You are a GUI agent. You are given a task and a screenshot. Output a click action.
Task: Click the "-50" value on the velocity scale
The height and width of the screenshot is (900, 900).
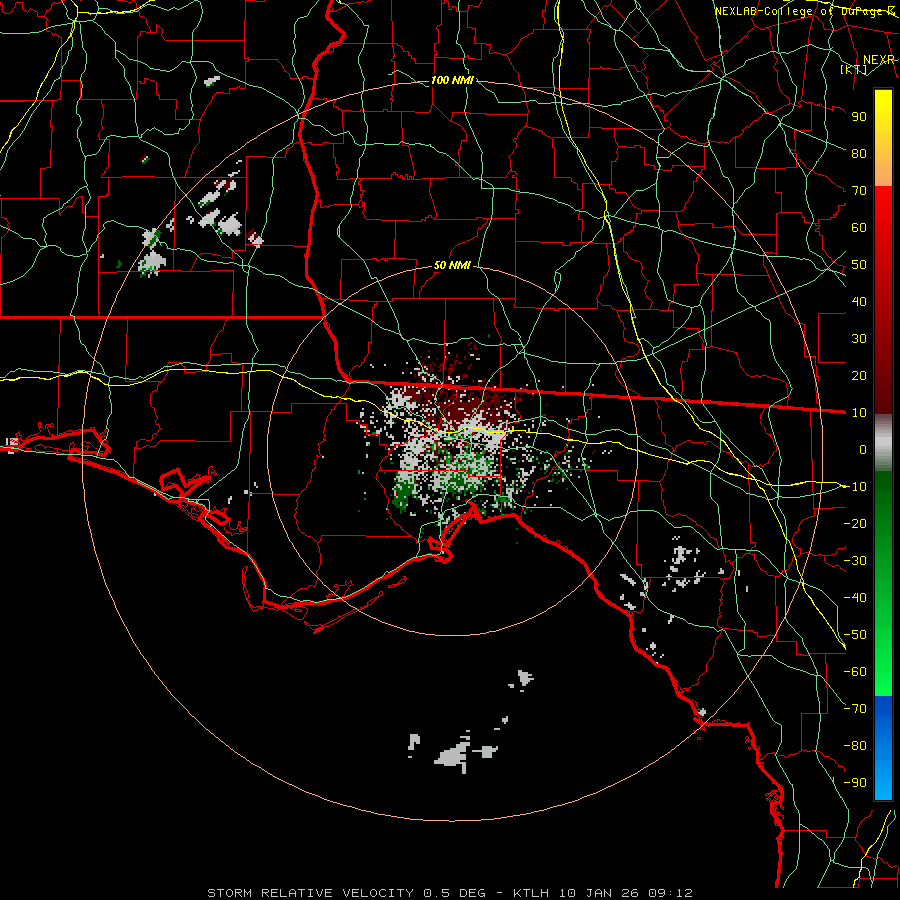855,635
